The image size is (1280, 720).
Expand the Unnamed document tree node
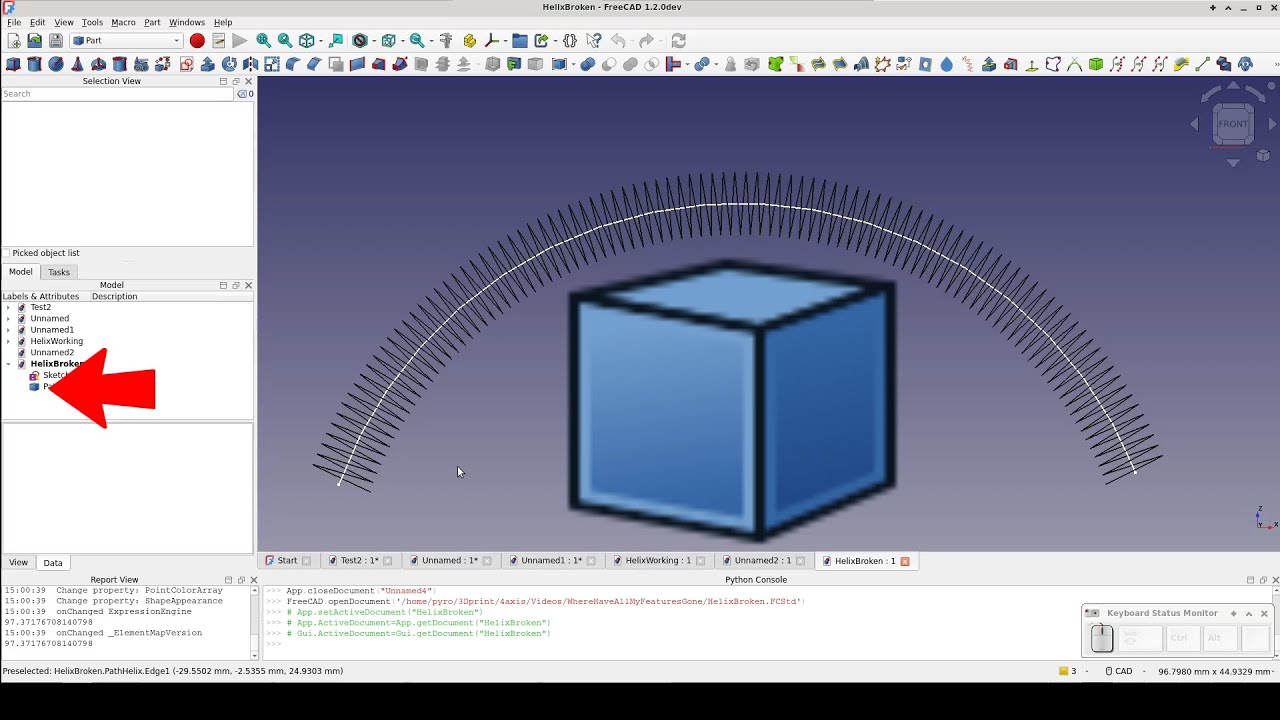click(9, 319)
